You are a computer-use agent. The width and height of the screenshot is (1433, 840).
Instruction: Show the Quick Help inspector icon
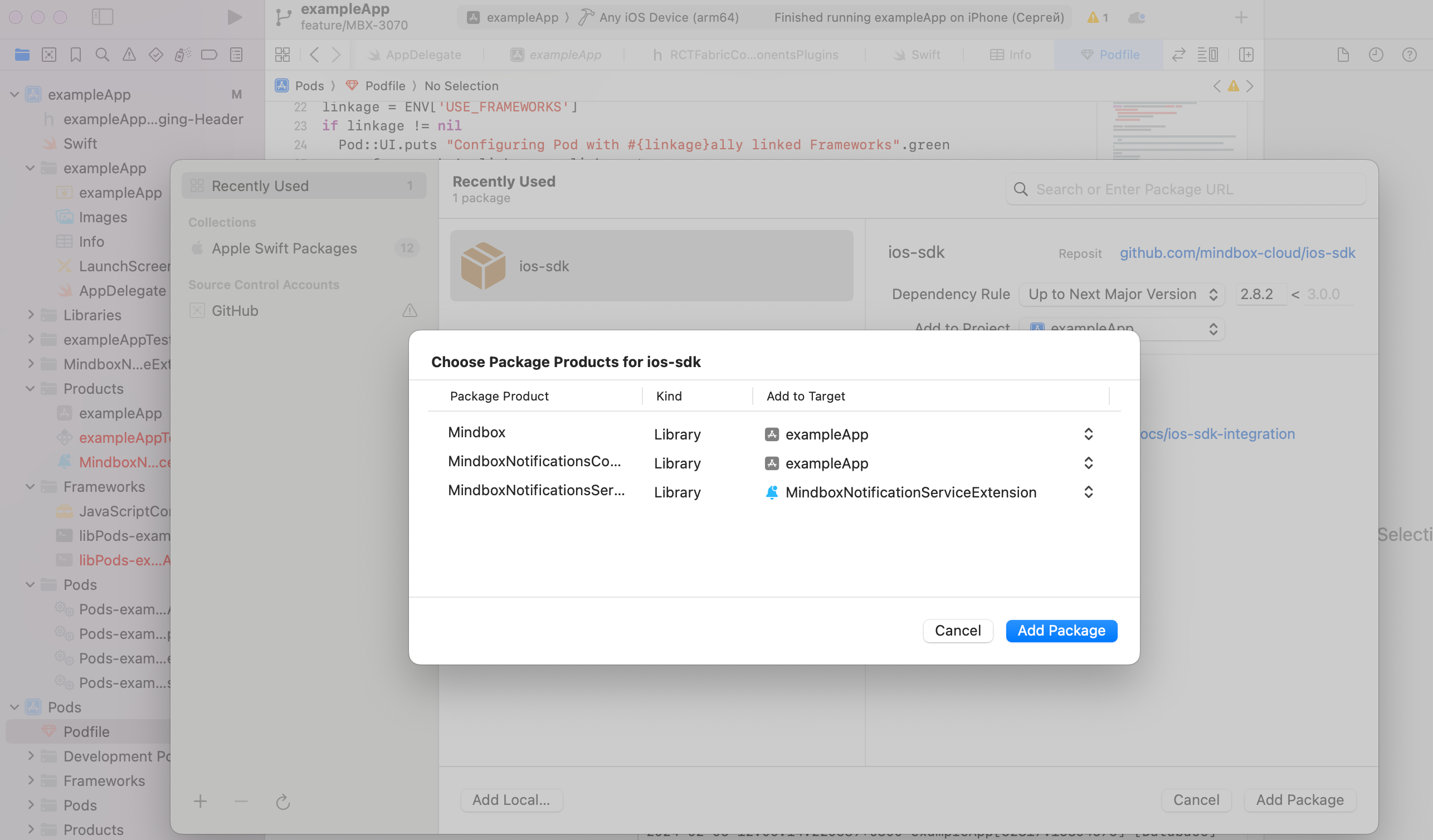1409,55
